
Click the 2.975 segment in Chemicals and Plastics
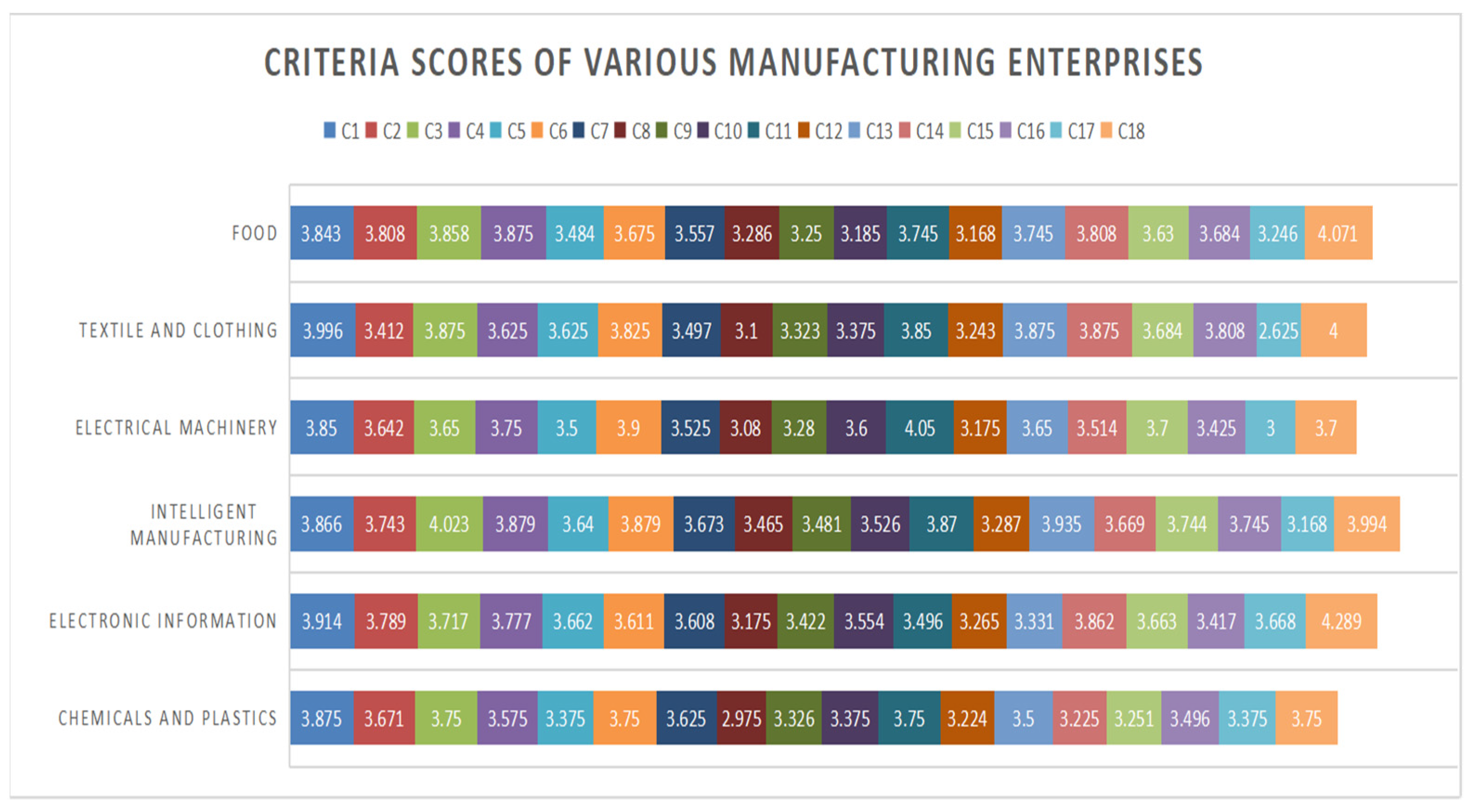click(741, 718)
